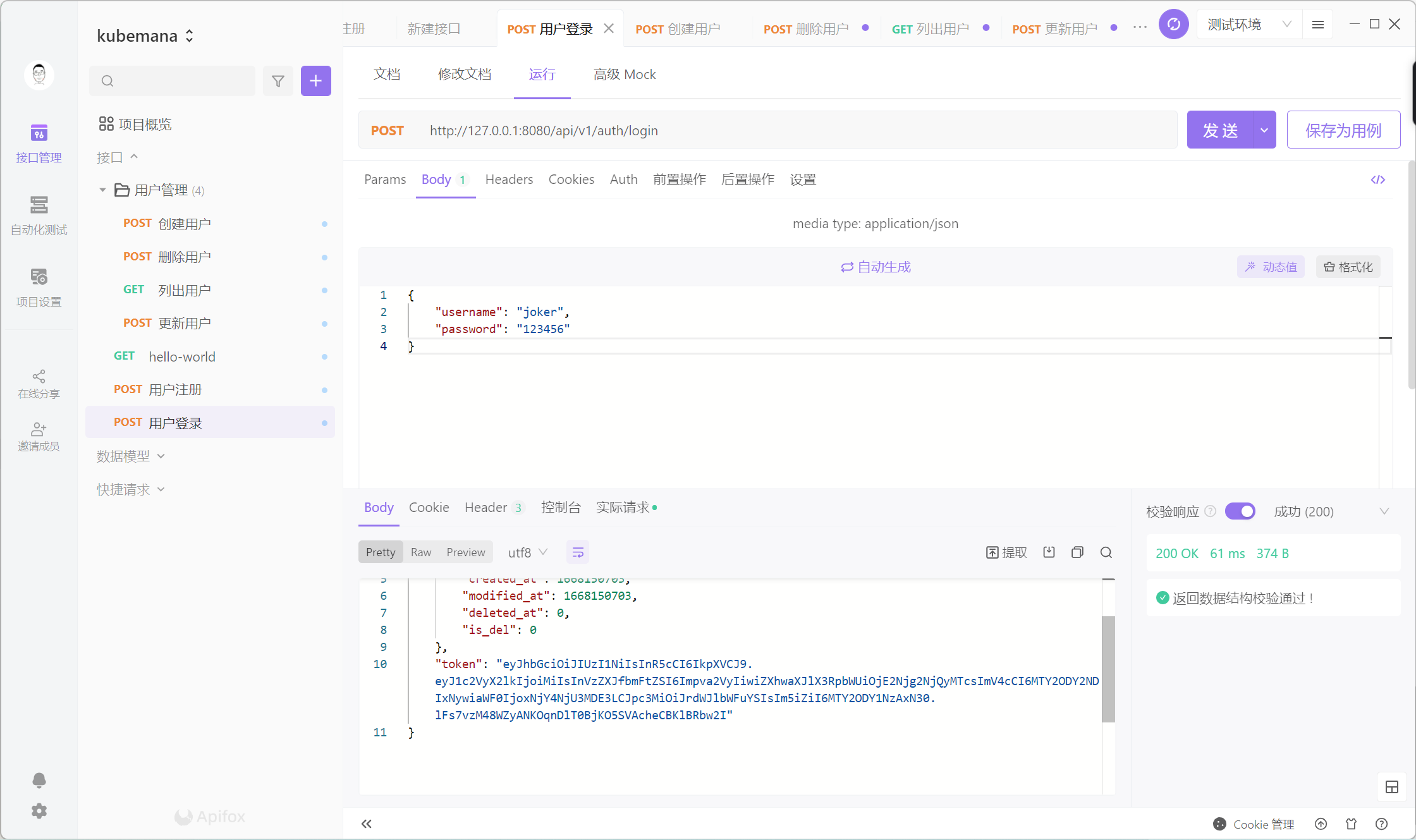Select the Pretty response view
The width and height of the screenshot is (1416, 840).
[381, 552]
